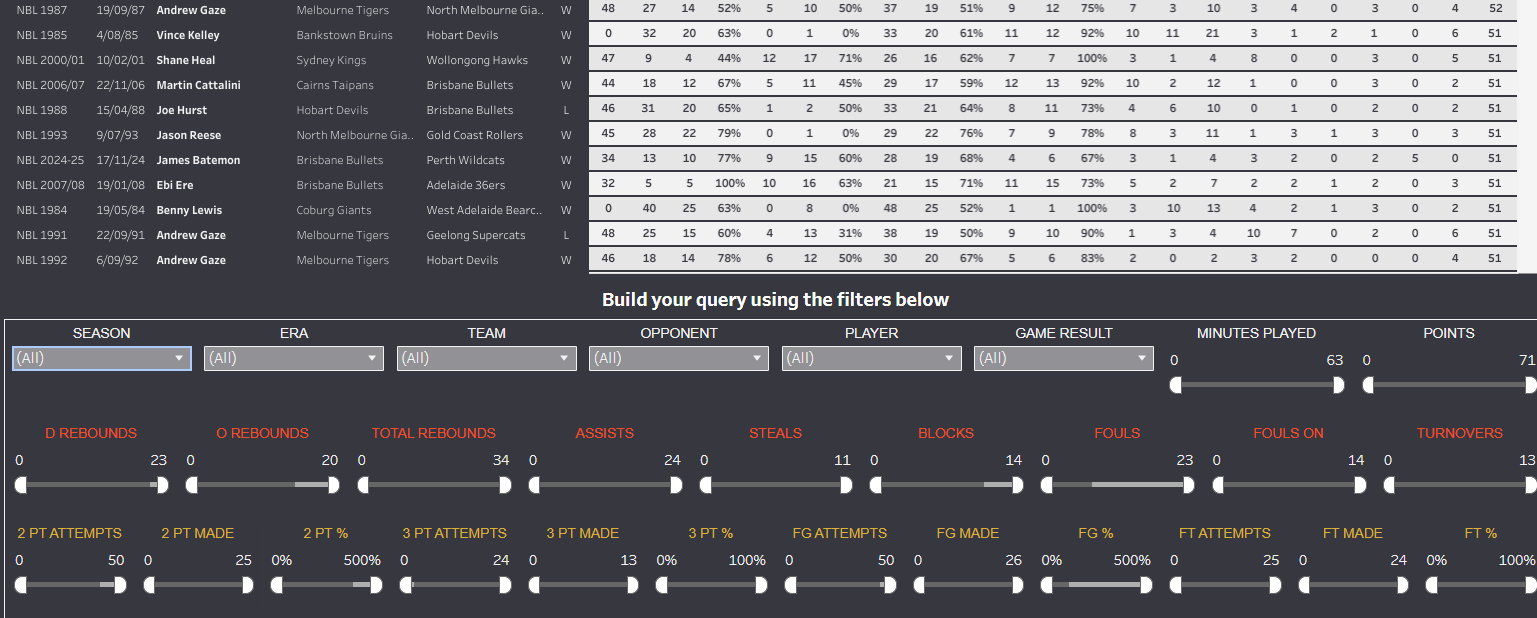Edit the MINUTES PLAYED maximum value 63
Viewport: 1537px width, 618px height.
click(1335, 360)
